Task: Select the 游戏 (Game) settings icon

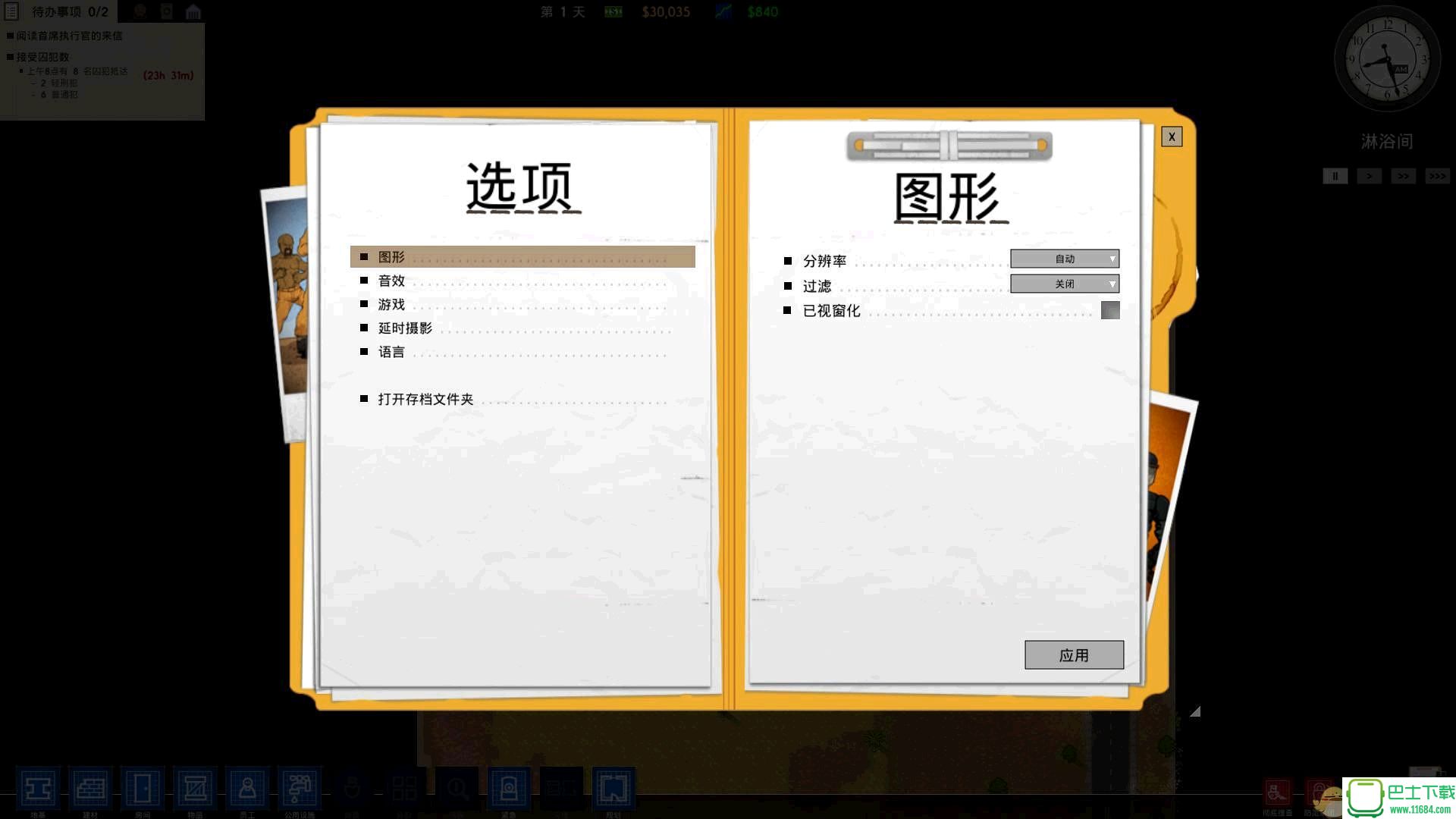Action: 391,304
